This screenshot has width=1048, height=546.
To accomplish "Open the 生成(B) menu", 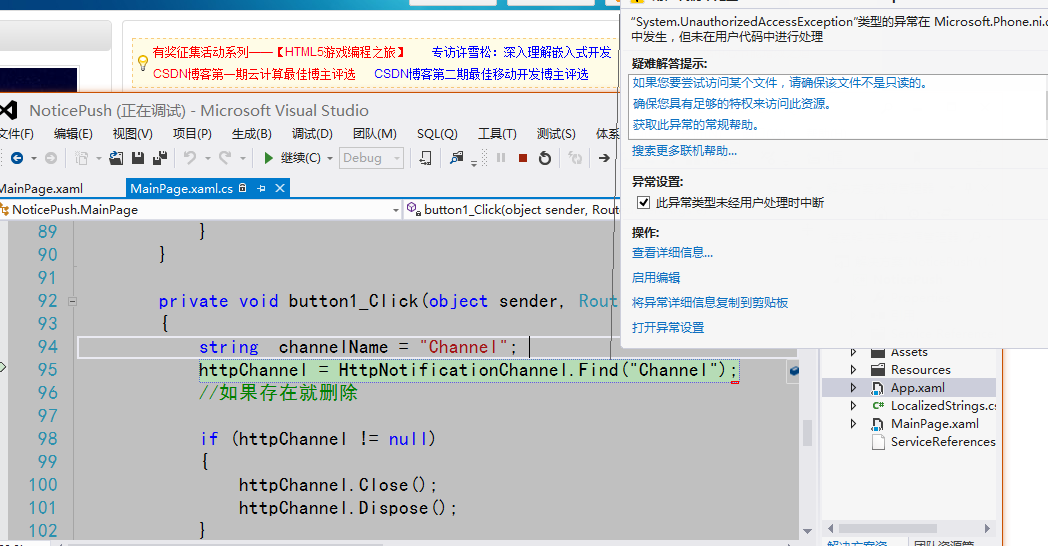I will tap(251, 134).
